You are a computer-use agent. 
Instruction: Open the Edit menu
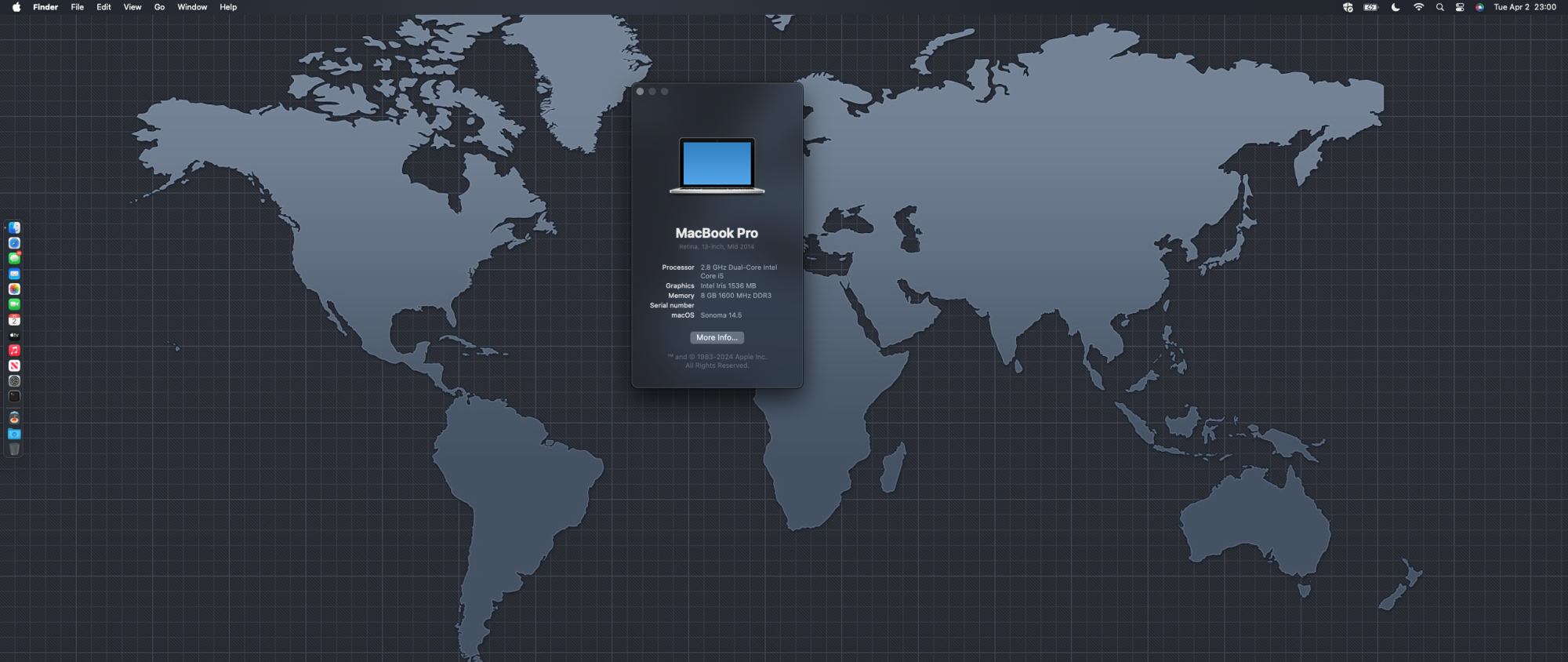click(103, 7)
